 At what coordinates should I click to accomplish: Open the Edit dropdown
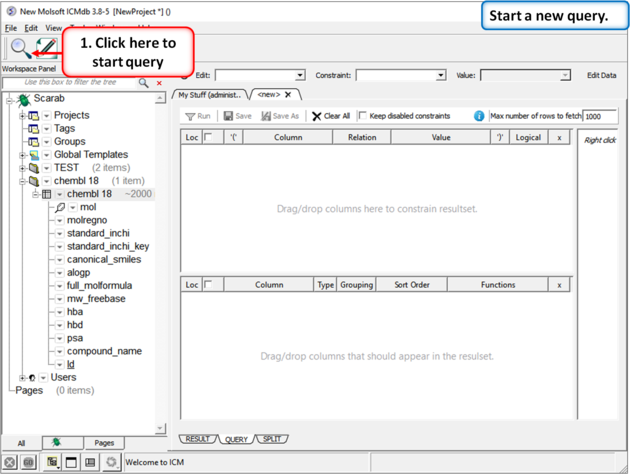click(259, 75)
